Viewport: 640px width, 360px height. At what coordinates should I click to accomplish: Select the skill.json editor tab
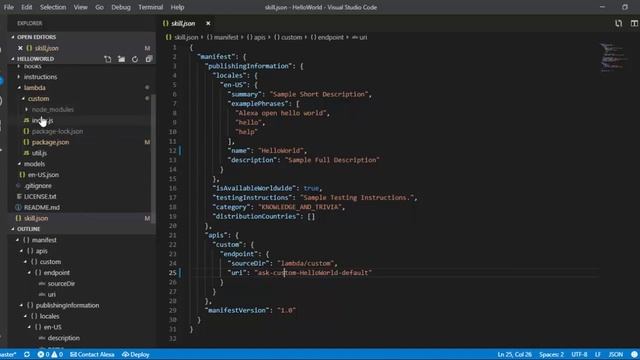pos(183,24)
